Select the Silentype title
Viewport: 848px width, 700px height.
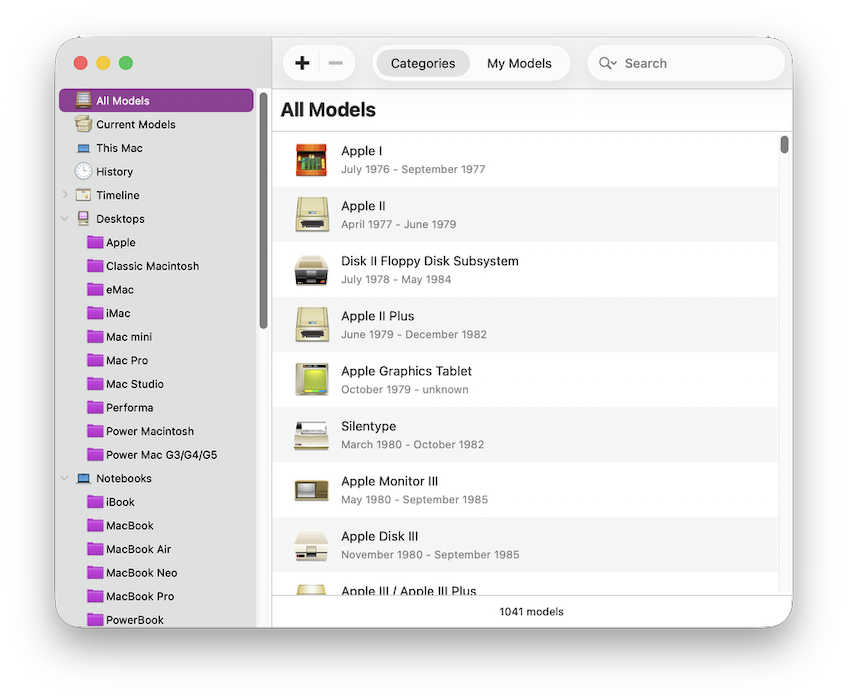click(368, 426)
